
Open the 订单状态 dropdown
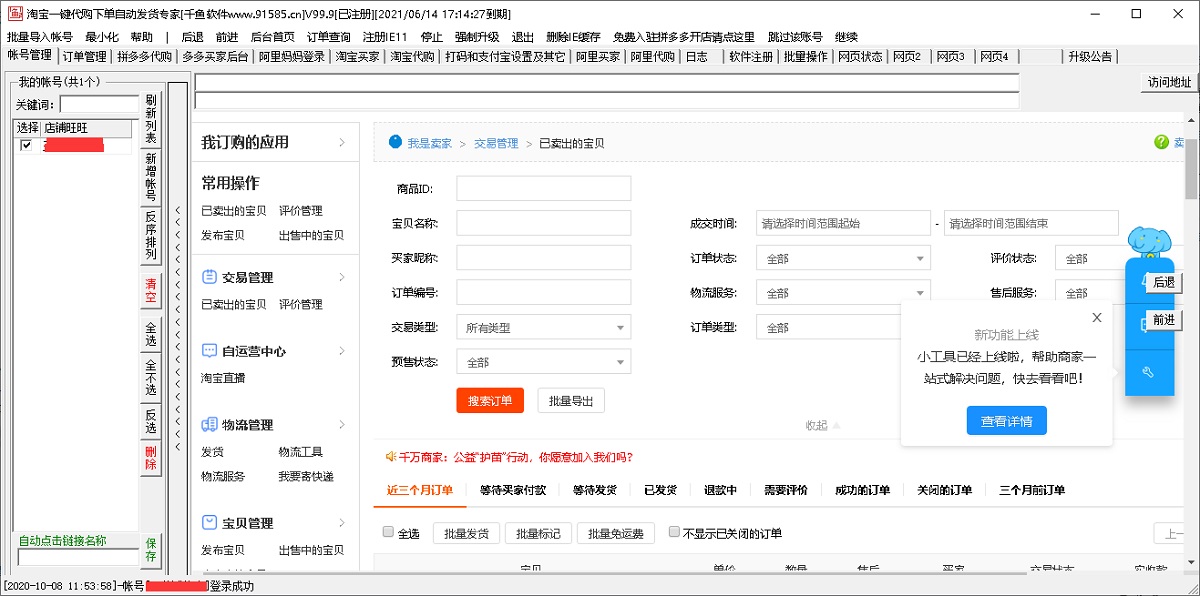pyautogui.click(x=844, y=259)
